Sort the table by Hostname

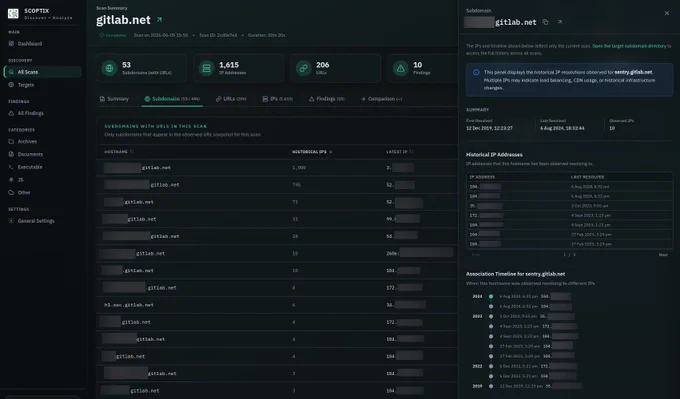[119, 152]
